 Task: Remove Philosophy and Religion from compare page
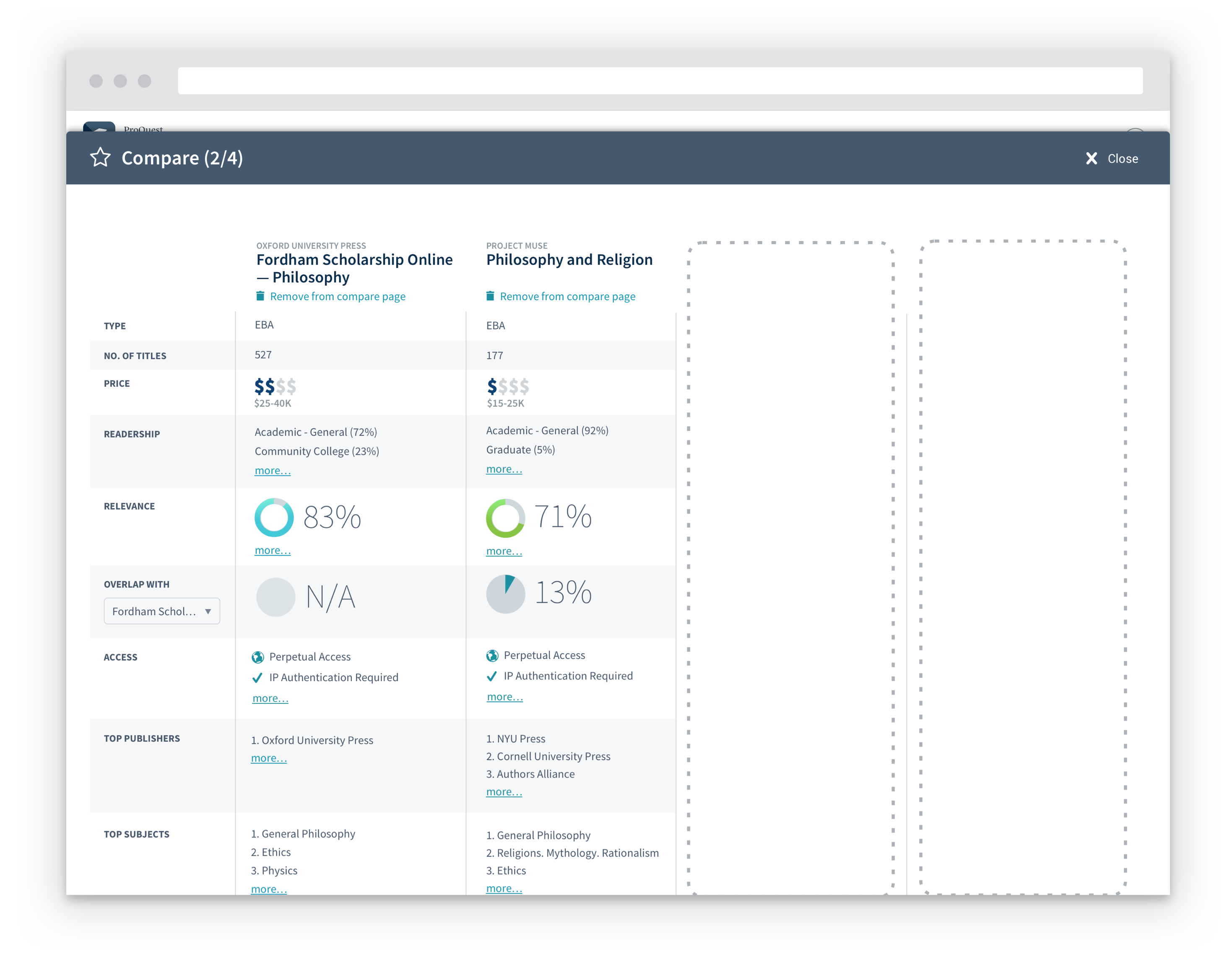point(567,296)
